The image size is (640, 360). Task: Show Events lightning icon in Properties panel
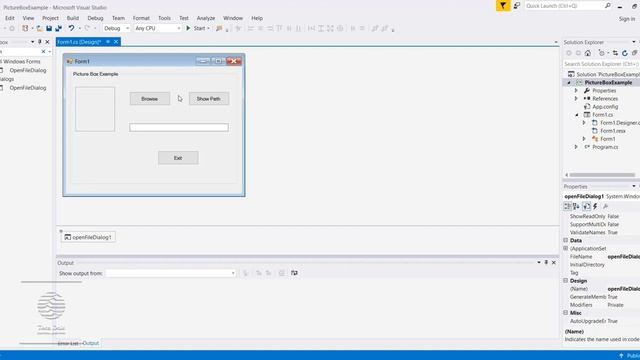click(x=595, y=207)
